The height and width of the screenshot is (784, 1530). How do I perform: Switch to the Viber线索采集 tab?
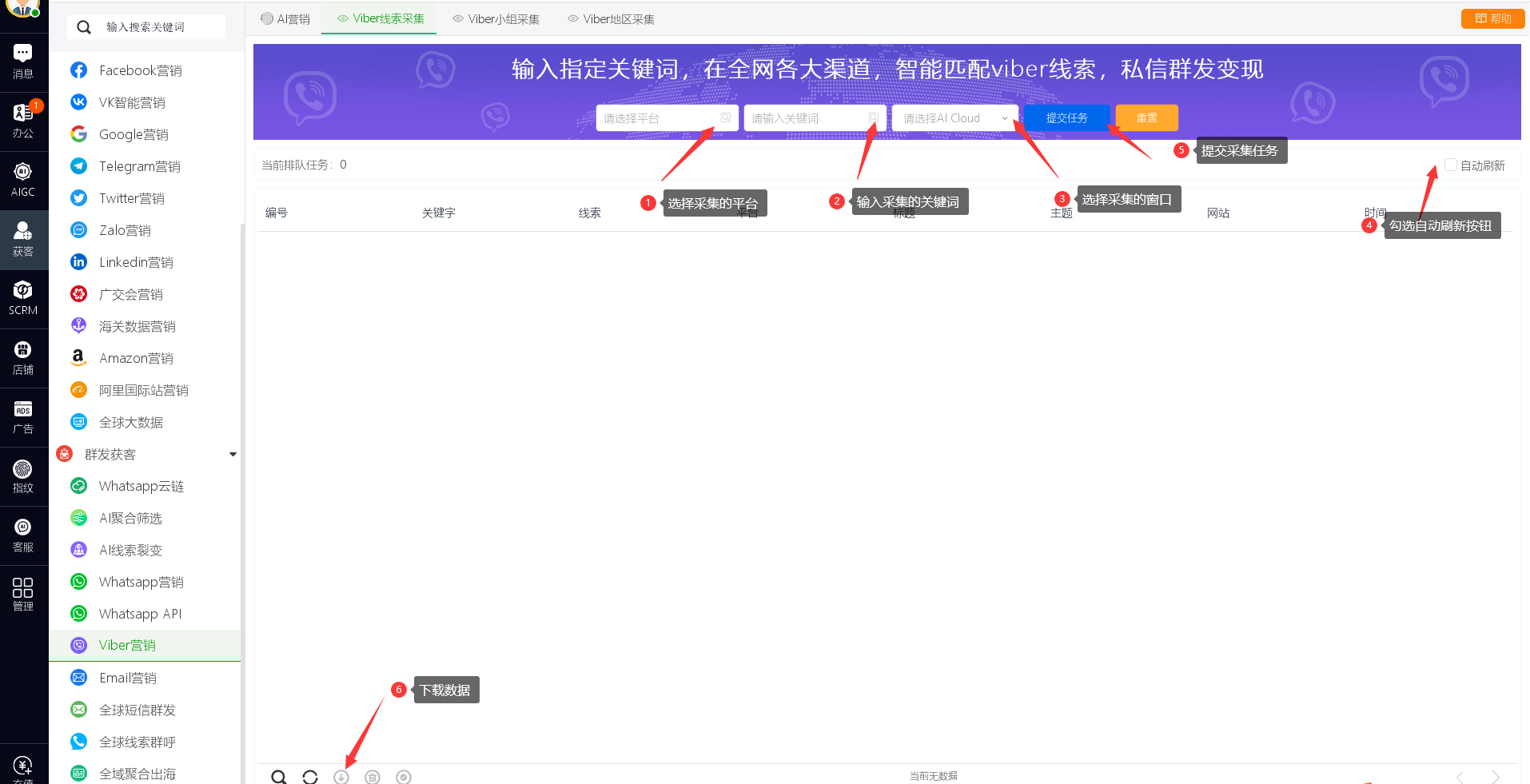point(381,19)
